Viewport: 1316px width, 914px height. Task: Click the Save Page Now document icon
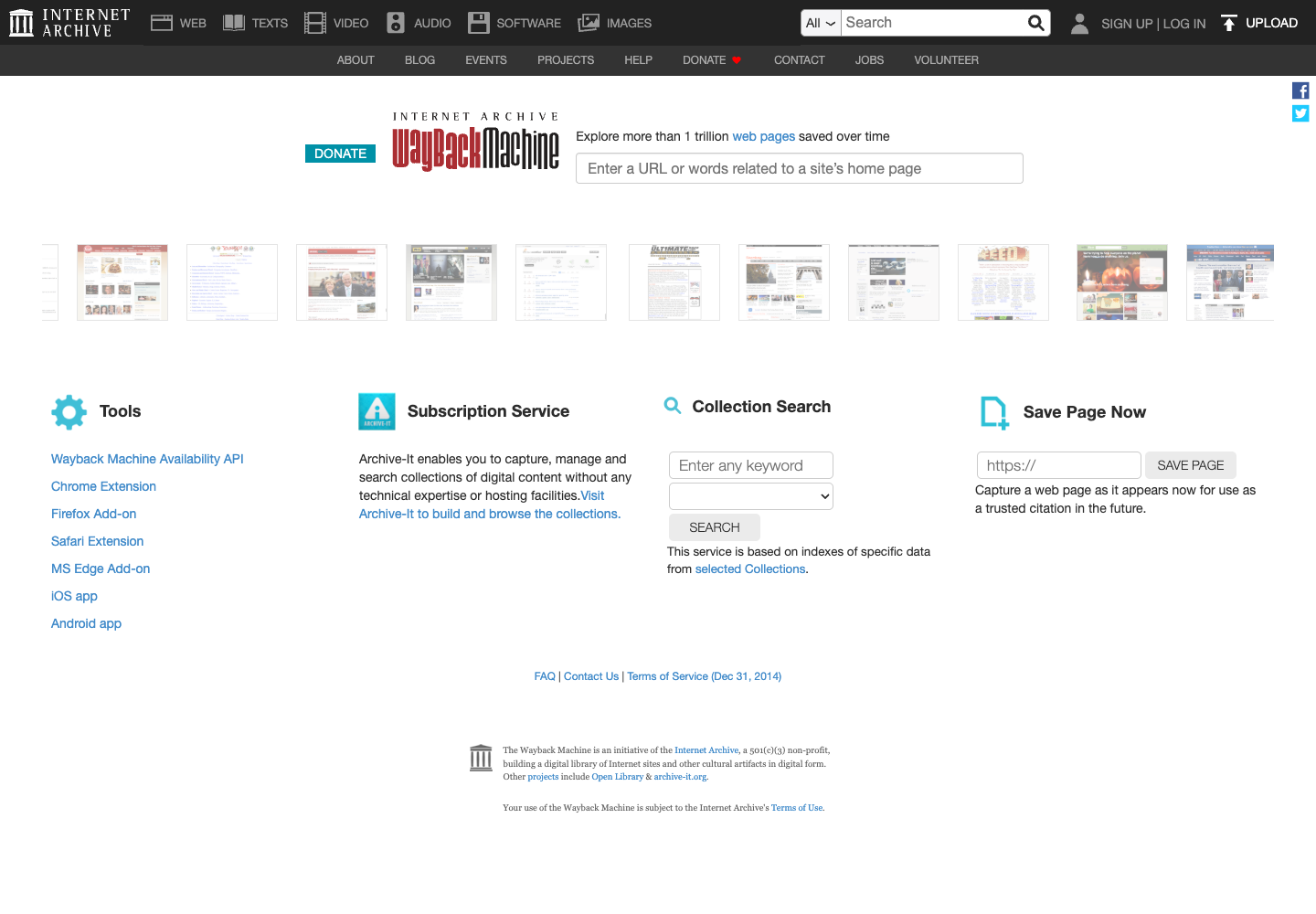994,412
